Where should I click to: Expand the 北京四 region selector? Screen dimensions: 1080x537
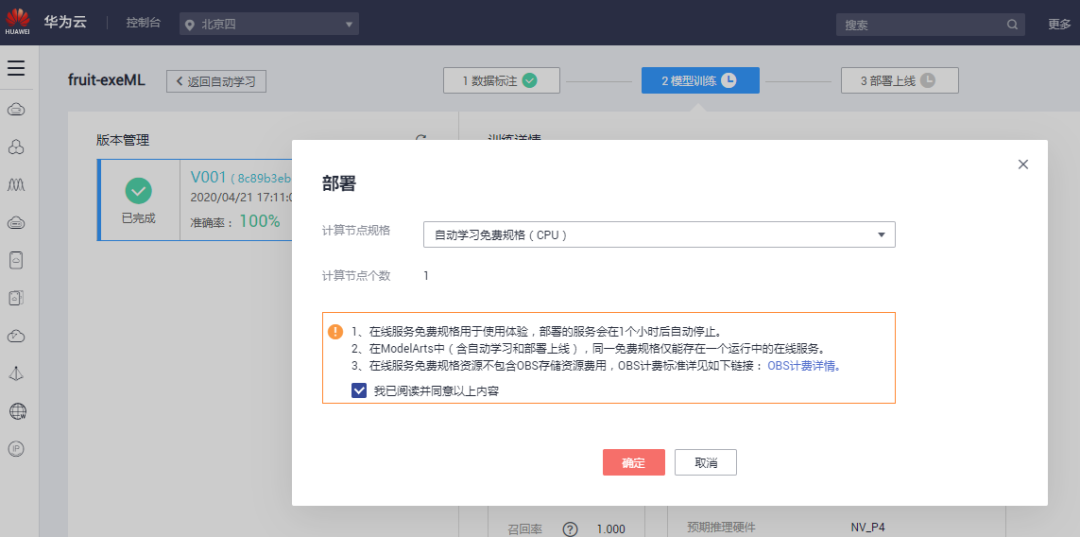[x=269, y=24]
